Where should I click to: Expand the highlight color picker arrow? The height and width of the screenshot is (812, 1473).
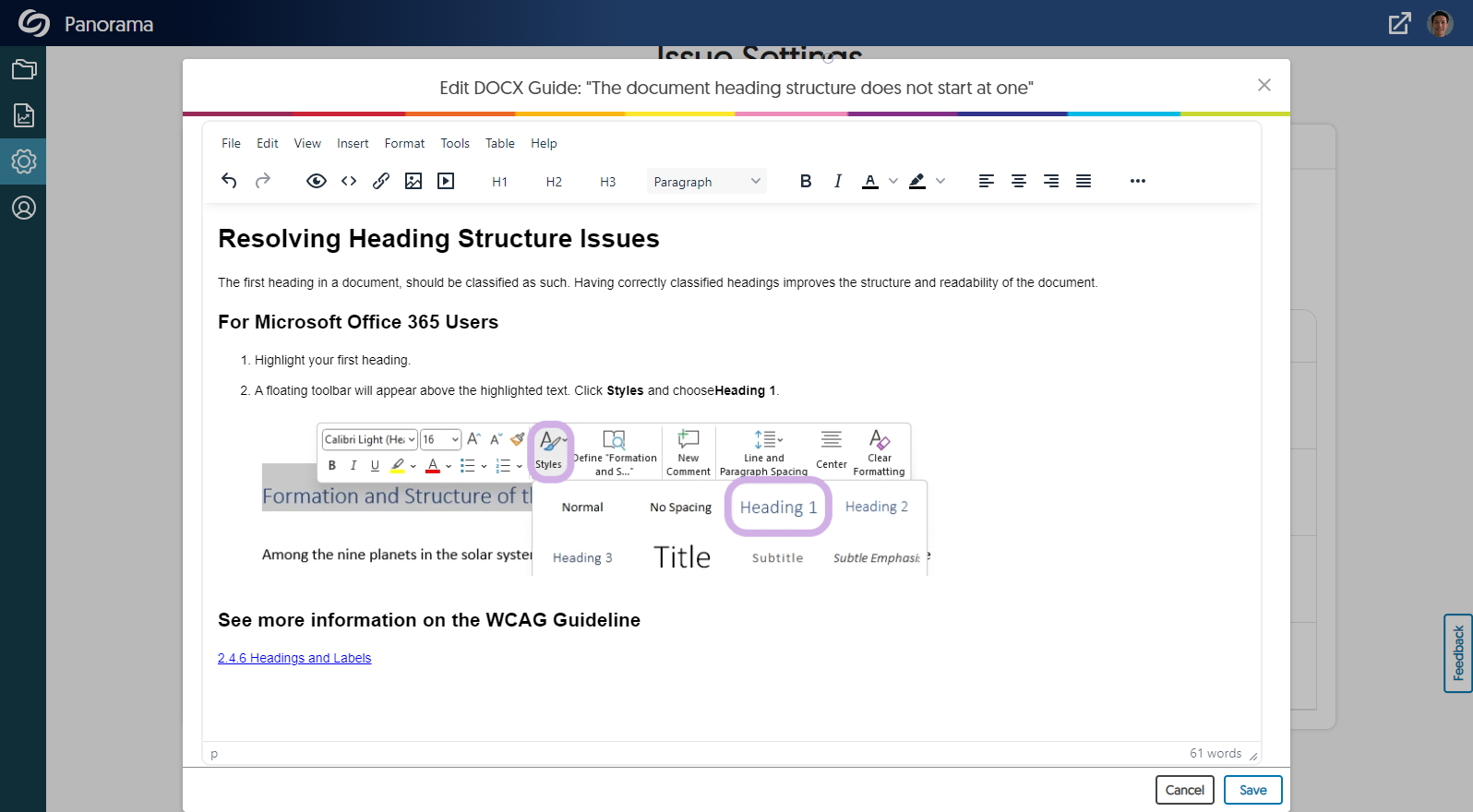coord(940,181)
